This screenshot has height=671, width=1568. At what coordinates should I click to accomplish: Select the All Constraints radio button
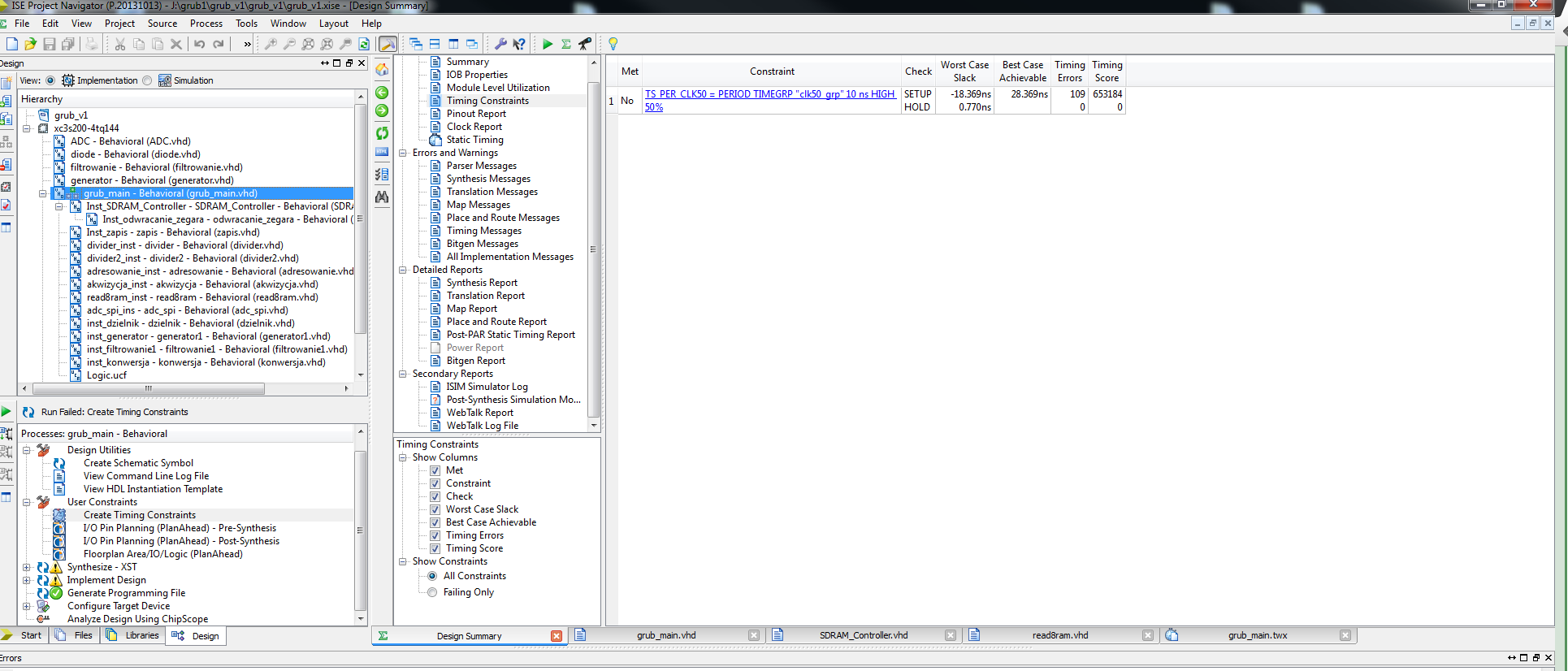click(432, 576)
